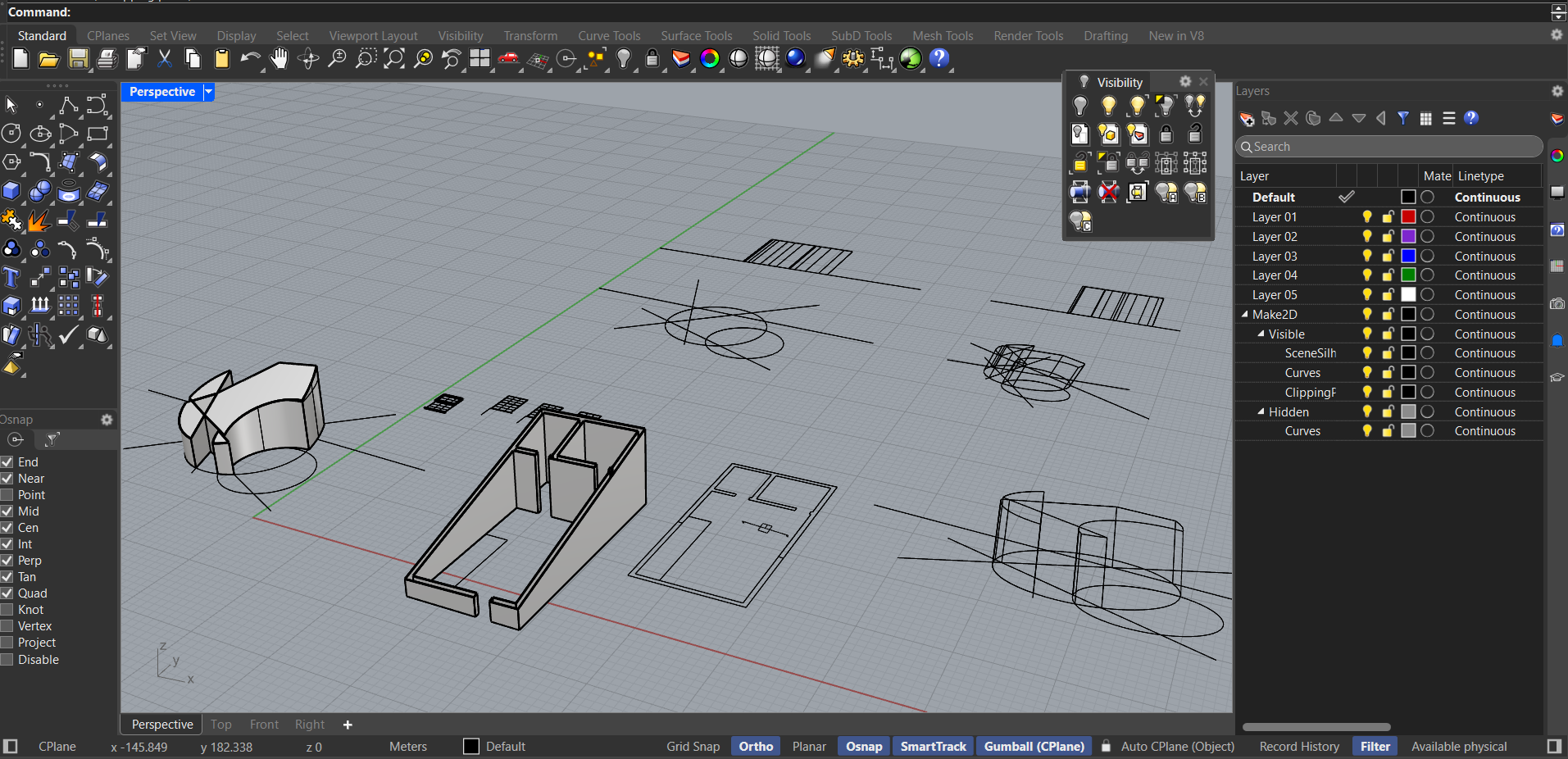Select the Box solid tool
This screenshot has height=759, width=1568.
[11, 192]
